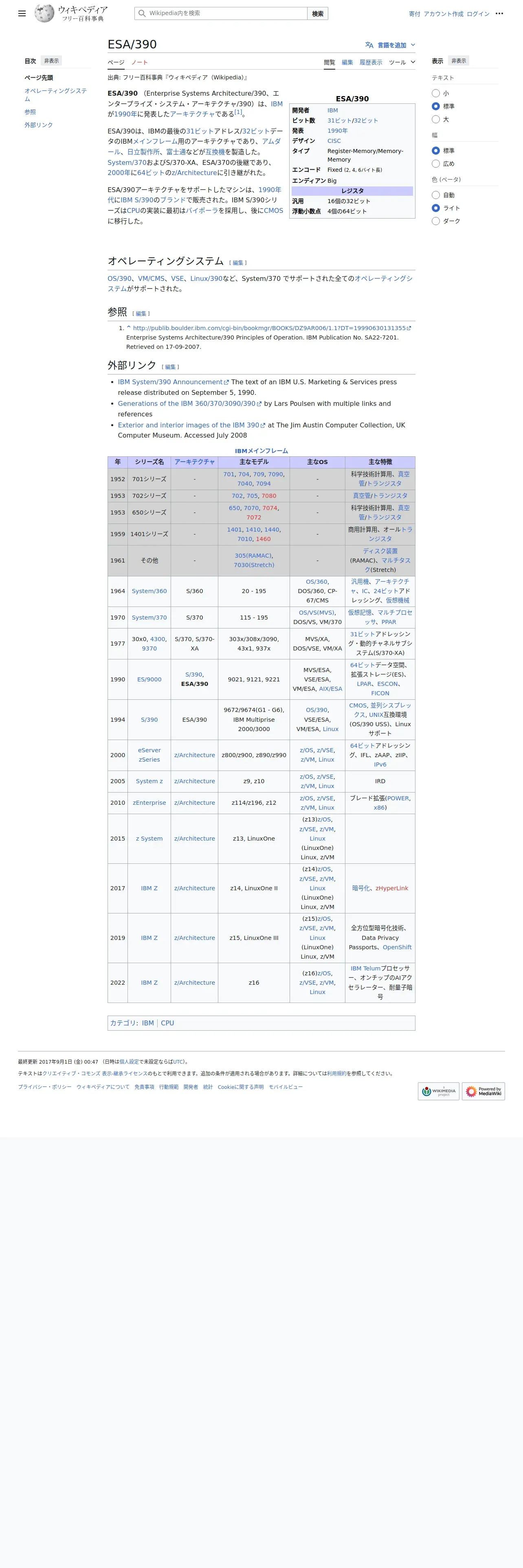
Task: Select standard text size radio 標準
Action: pos(435,106)
